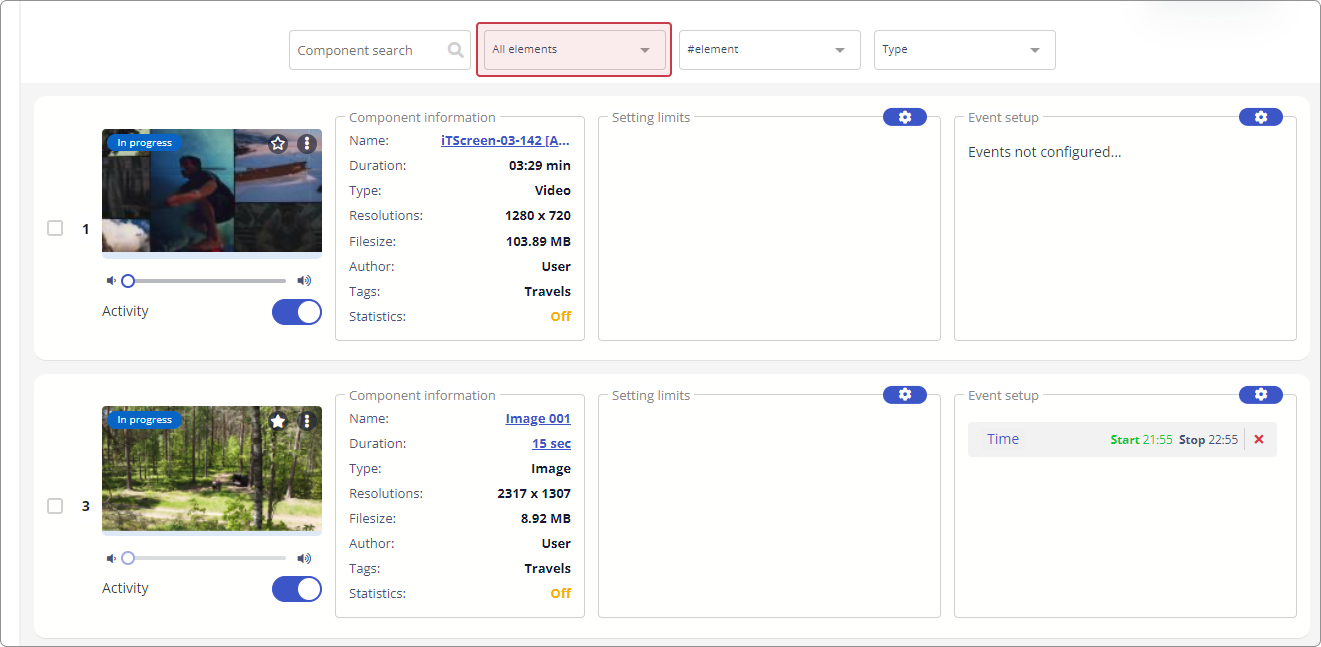Open the iTScreen-03-142 name link
The width and height of the screenshot is (1321, 647).
(x=505, y=141)
